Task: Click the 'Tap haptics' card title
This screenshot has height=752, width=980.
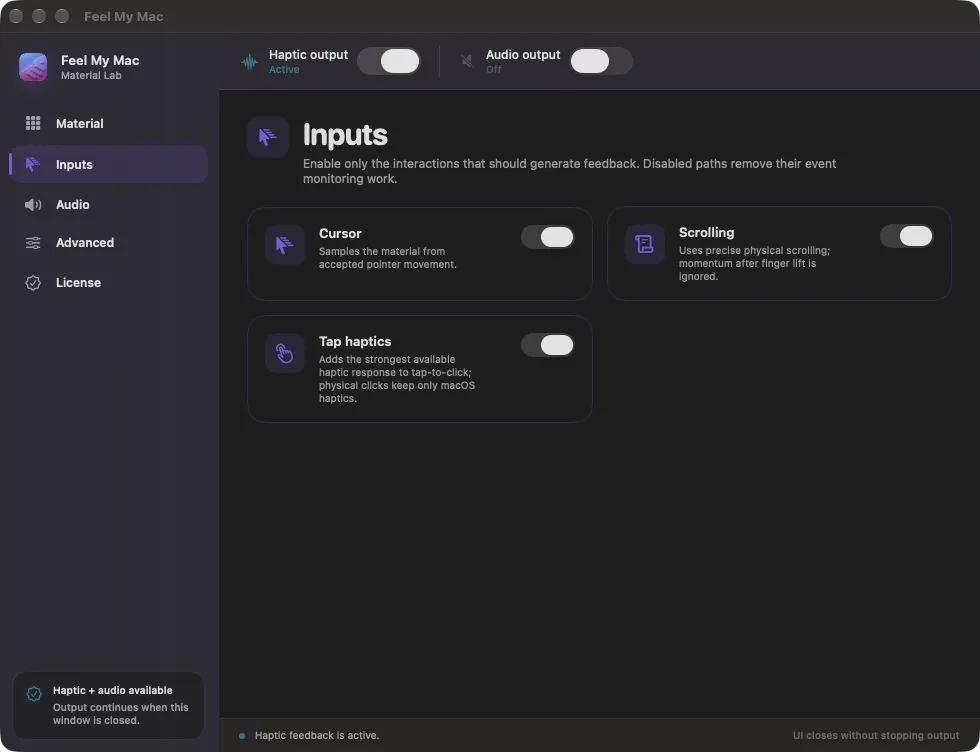Action: 355,341
